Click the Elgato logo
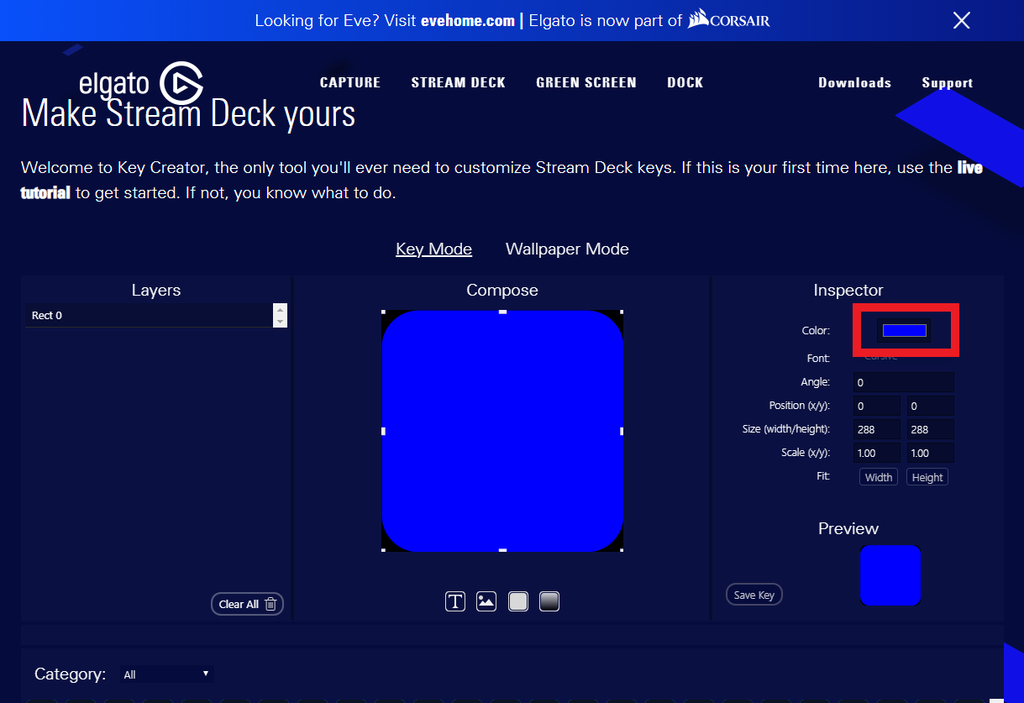Screen dimensions: 1024x703 point(141,83)
